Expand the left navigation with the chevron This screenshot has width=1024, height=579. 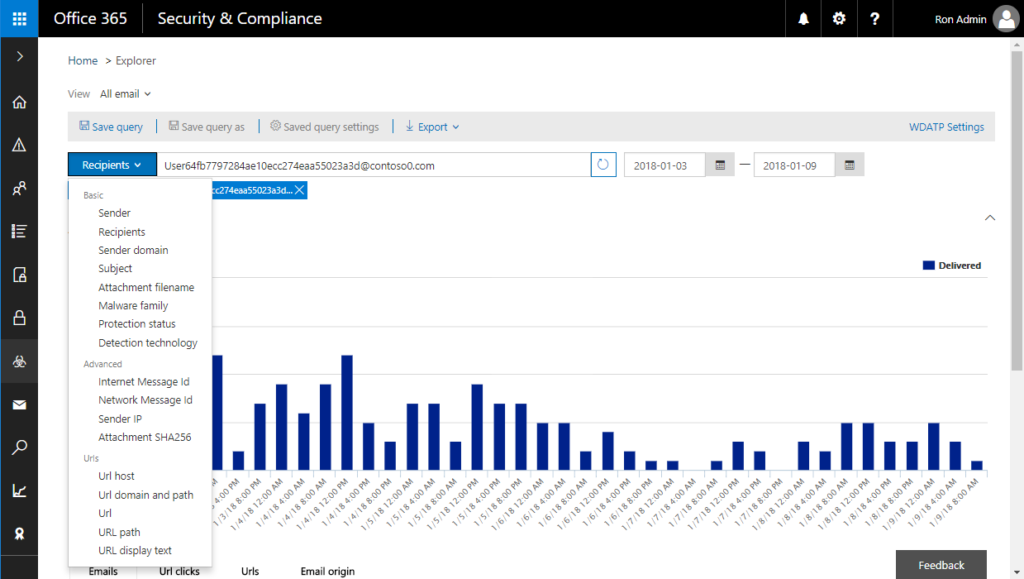(19, 57)
